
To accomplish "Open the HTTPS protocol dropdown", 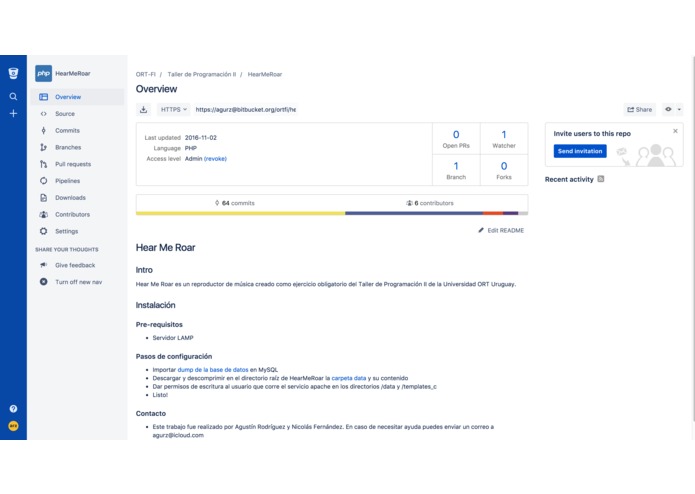I will [173, 109].
